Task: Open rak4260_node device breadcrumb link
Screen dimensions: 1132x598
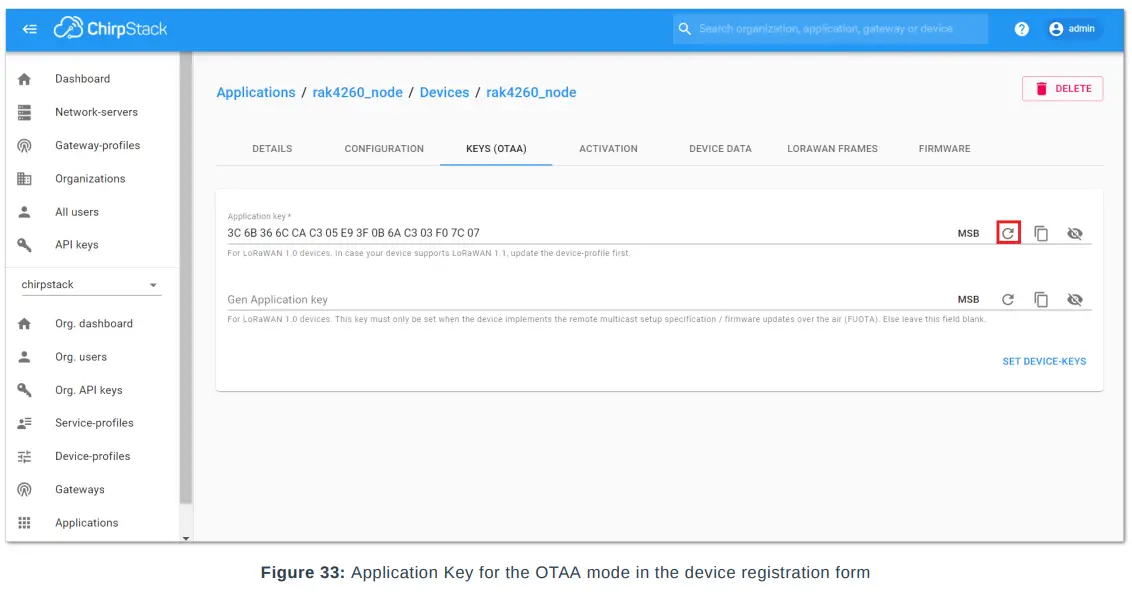Action: tap(531, 92)
